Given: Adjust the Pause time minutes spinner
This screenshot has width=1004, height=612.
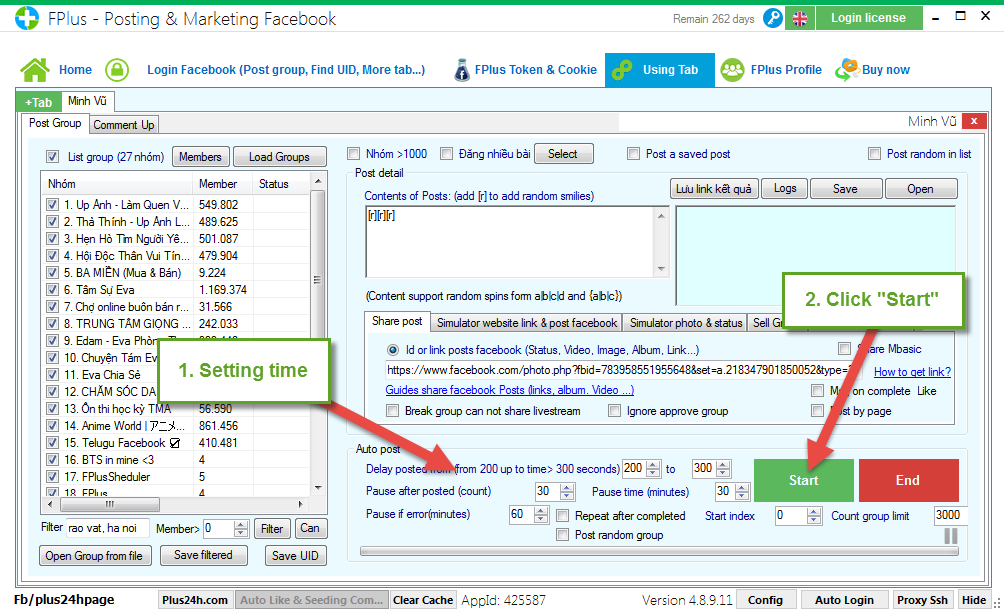Looking at the screenshot, I should coord(741,492).
